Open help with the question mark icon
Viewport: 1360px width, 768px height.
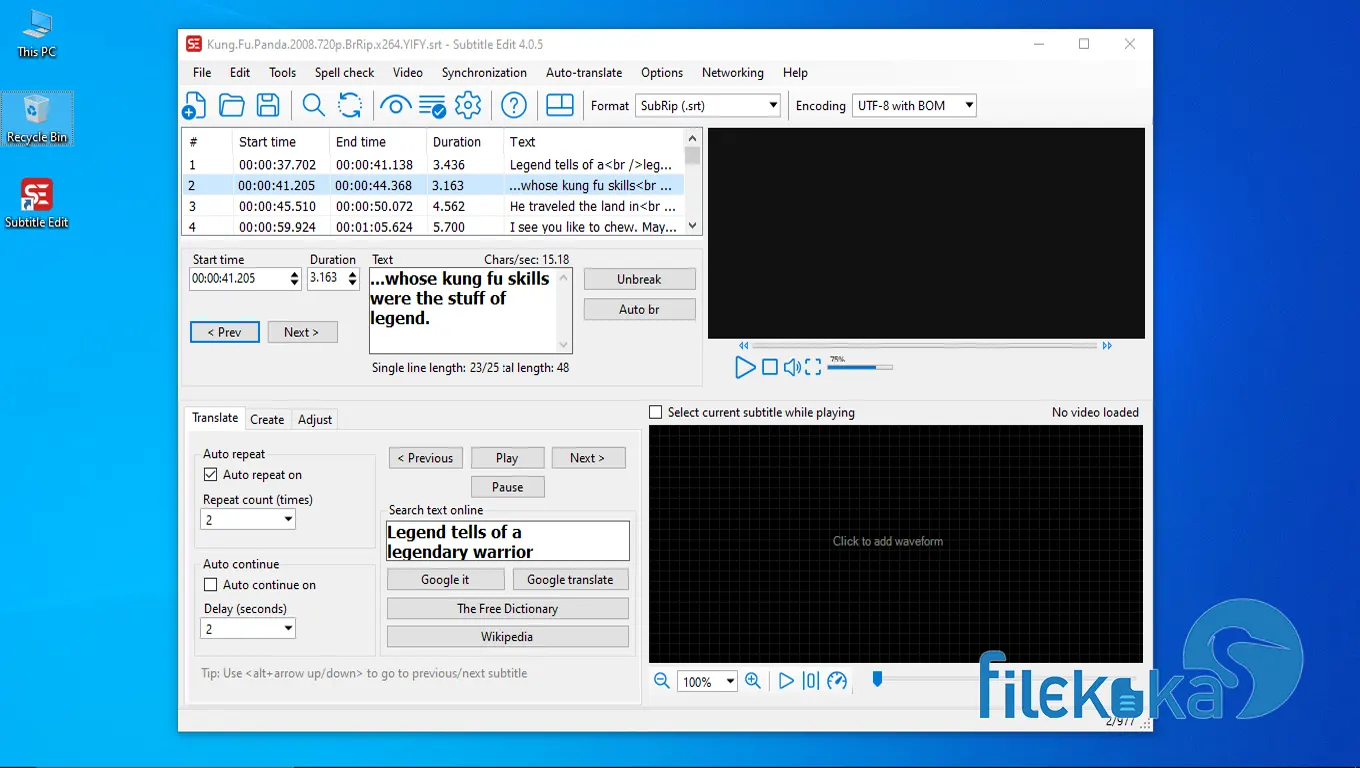point(514,105)
